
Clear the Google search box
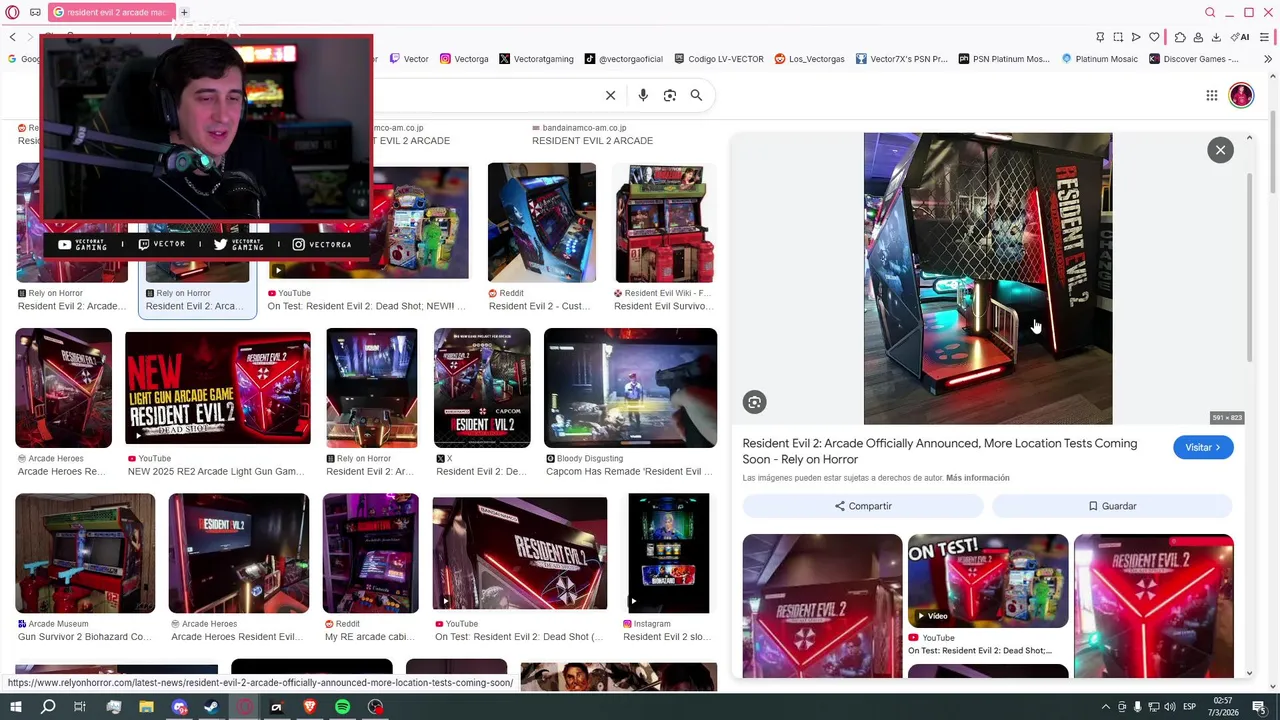click(610, 95)
